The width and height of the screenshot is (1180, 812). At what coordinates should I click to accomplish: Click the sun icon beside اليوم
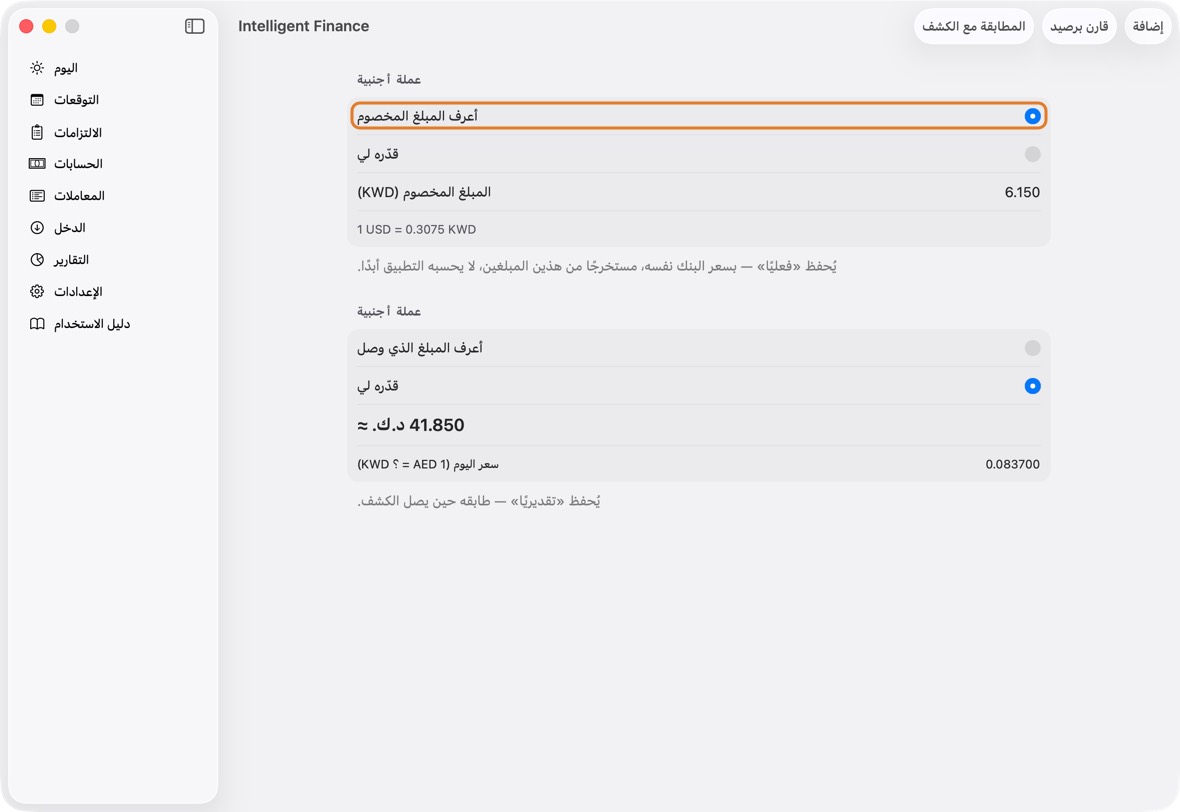(x=37, y=68)
